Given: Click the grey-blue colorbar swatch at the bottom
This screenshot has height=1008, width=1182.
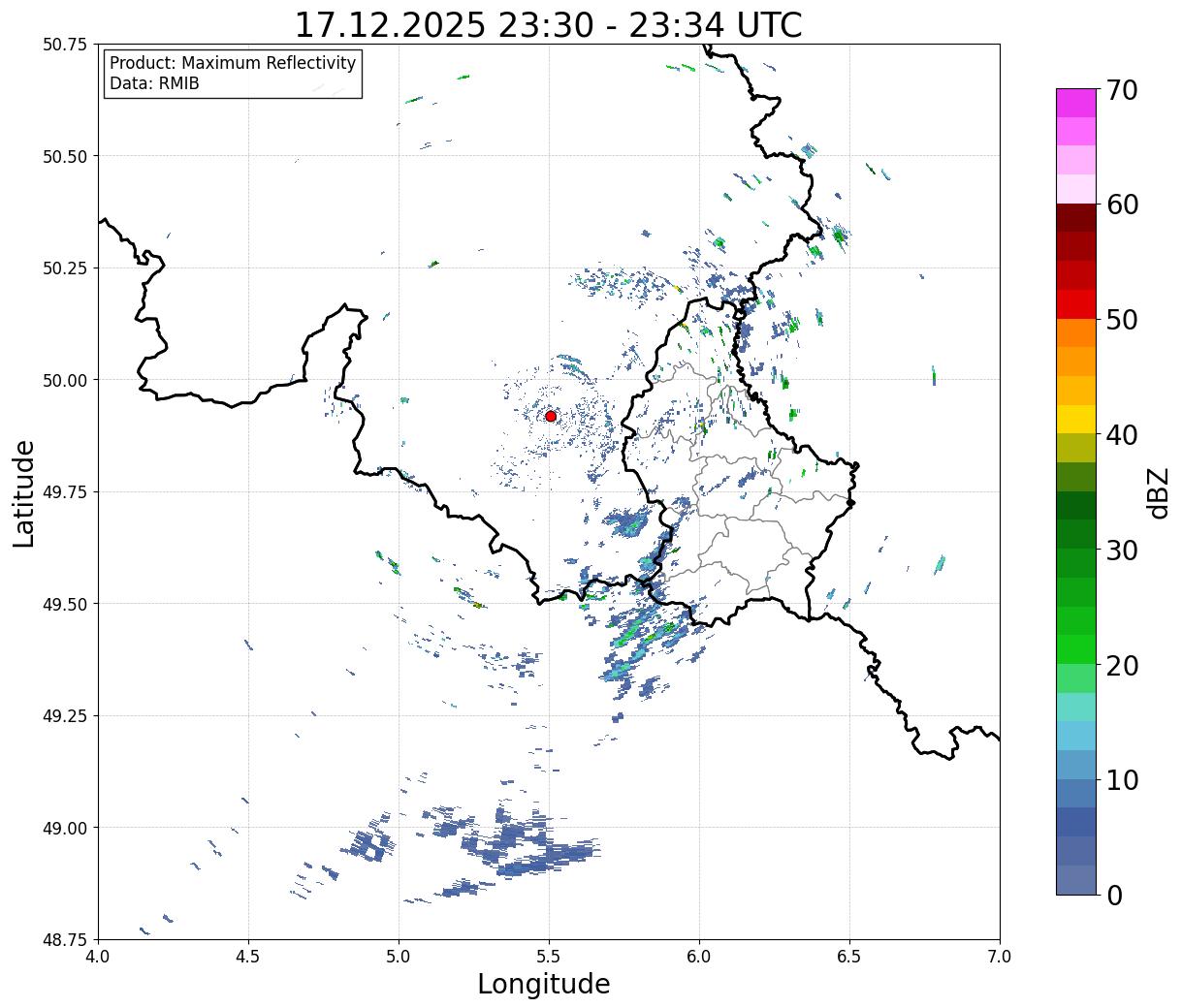Looking at the screenshot, I should click(x=1076, y=879).
